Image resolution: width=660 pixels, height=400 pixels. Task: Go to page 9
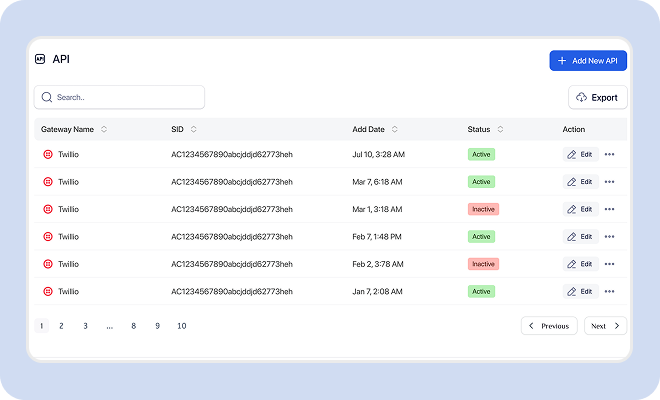point(157,326)
